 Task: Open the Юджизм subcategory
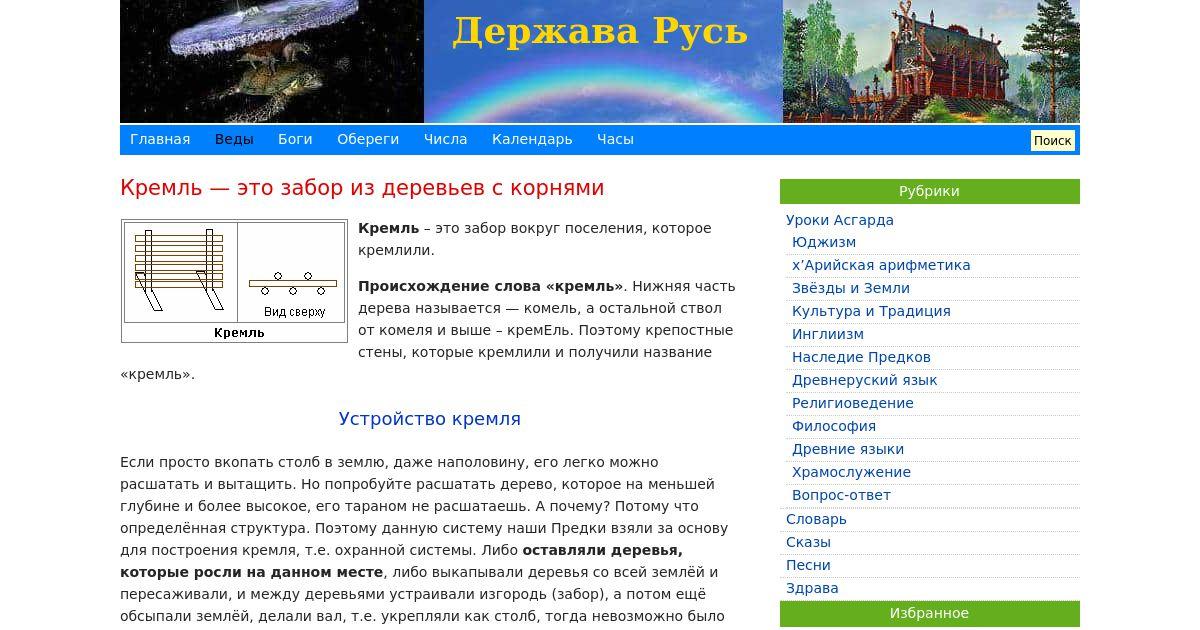point(824,242)
